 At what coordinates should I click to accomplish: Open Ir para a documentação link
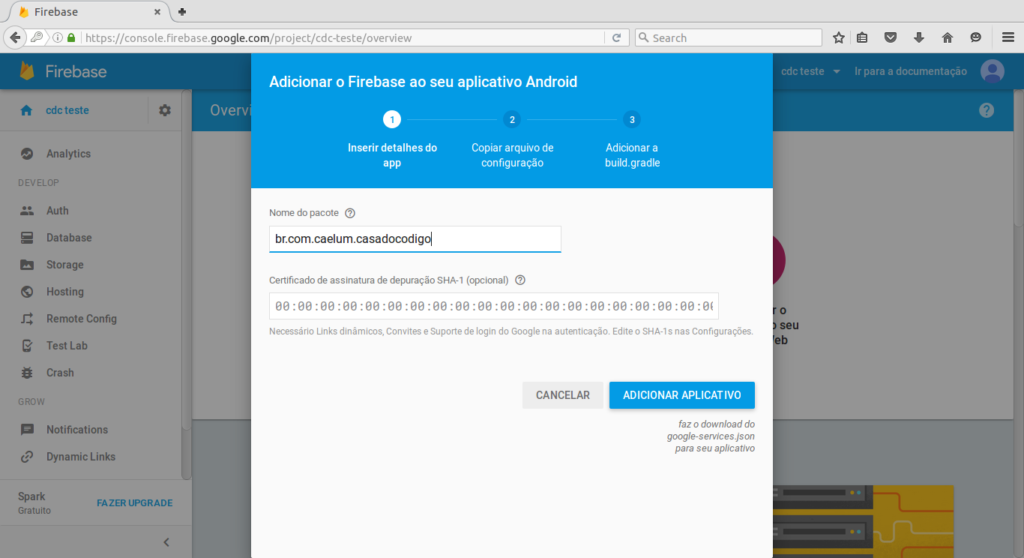point(910,71)
